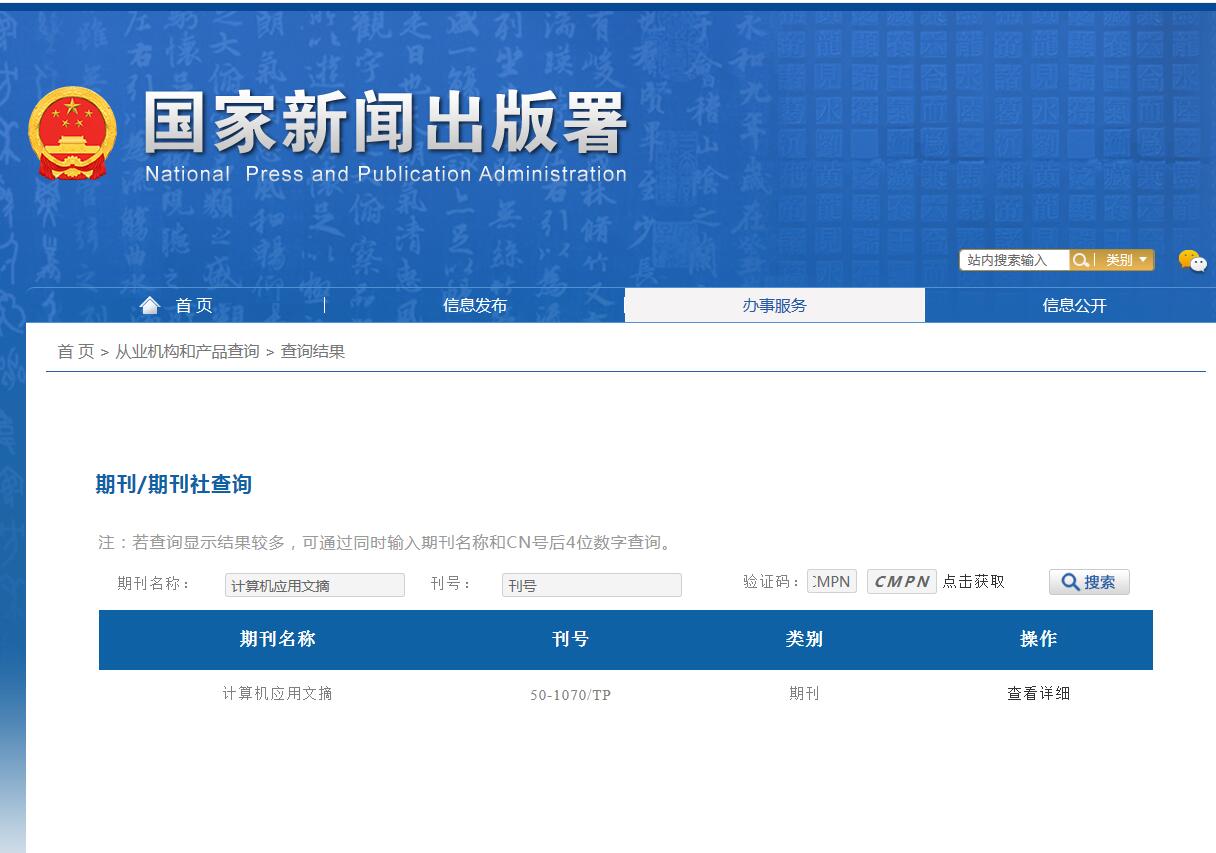
Task: Click the 期刊名称 journal name input field
Action: pos(314,585)
